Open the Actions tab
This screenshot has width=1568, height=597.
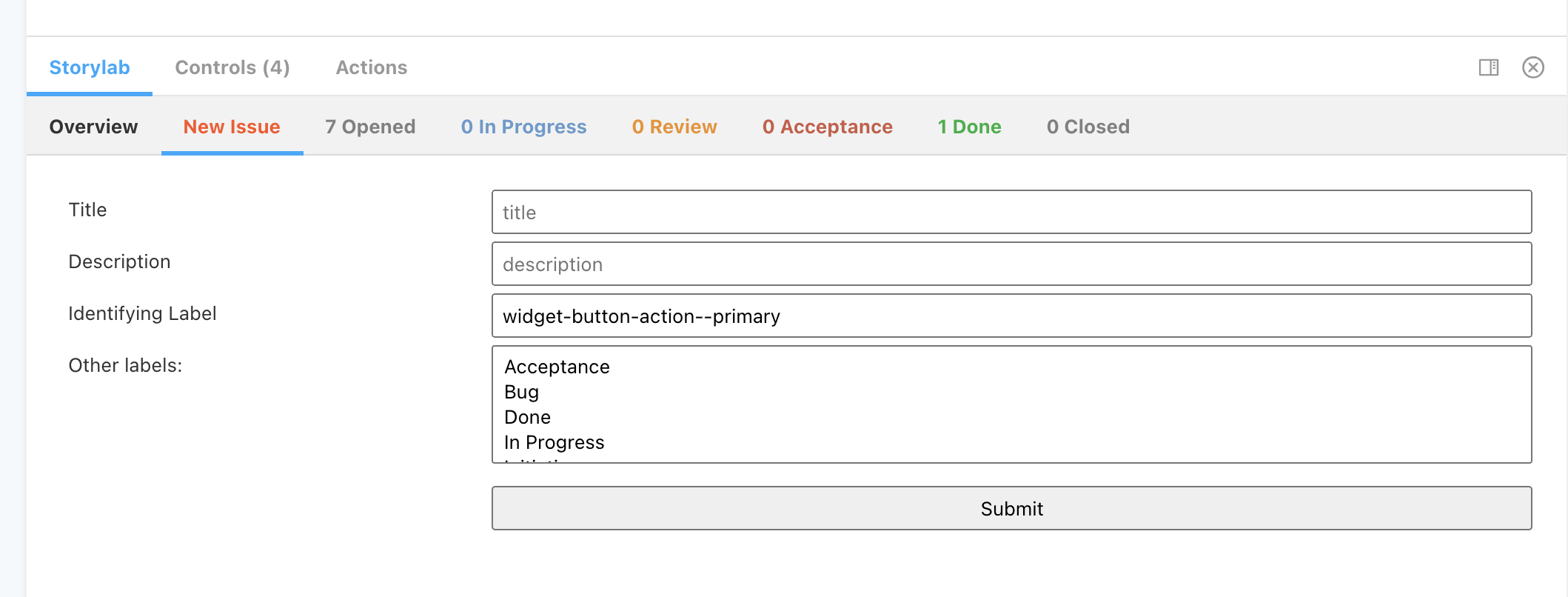point(372,67)
